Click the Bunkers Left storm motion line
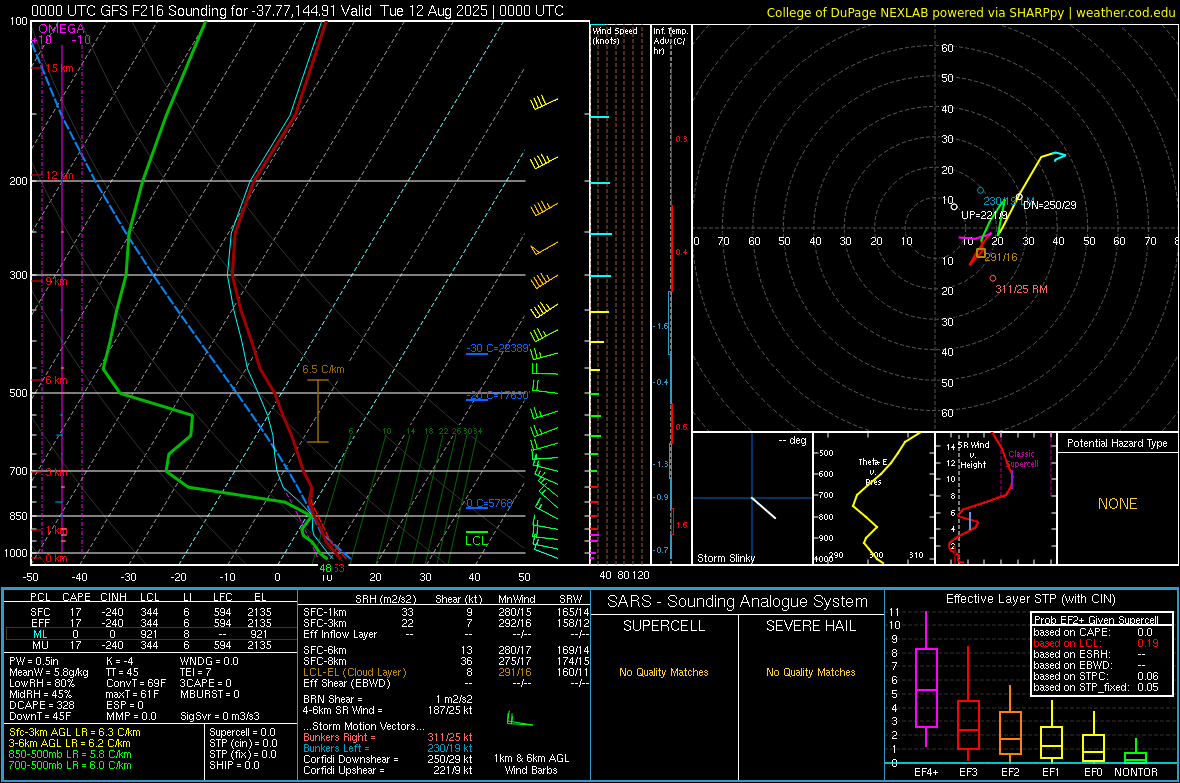 (x=388, y=748)
